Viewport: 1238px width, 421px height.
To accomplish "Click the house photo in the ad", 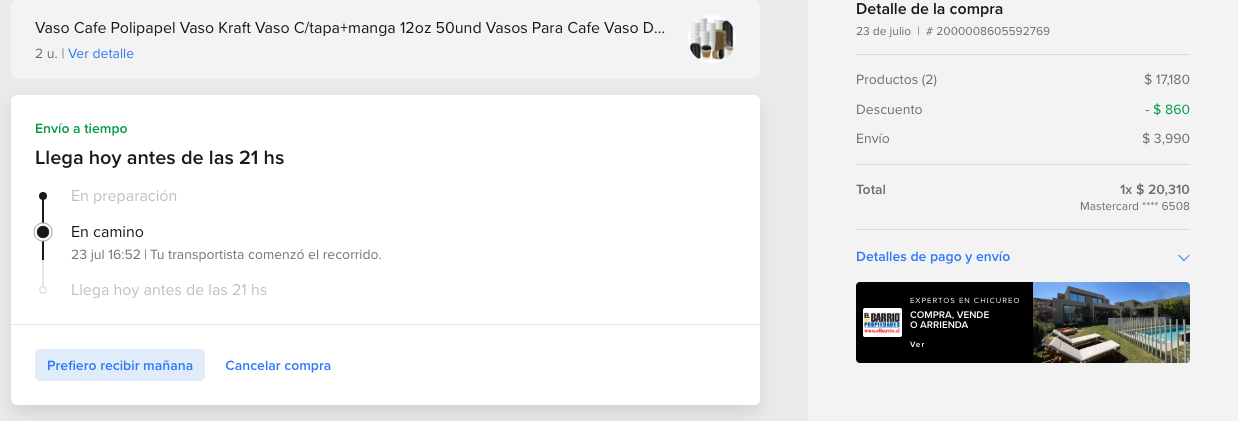I will coord(1110,322).
